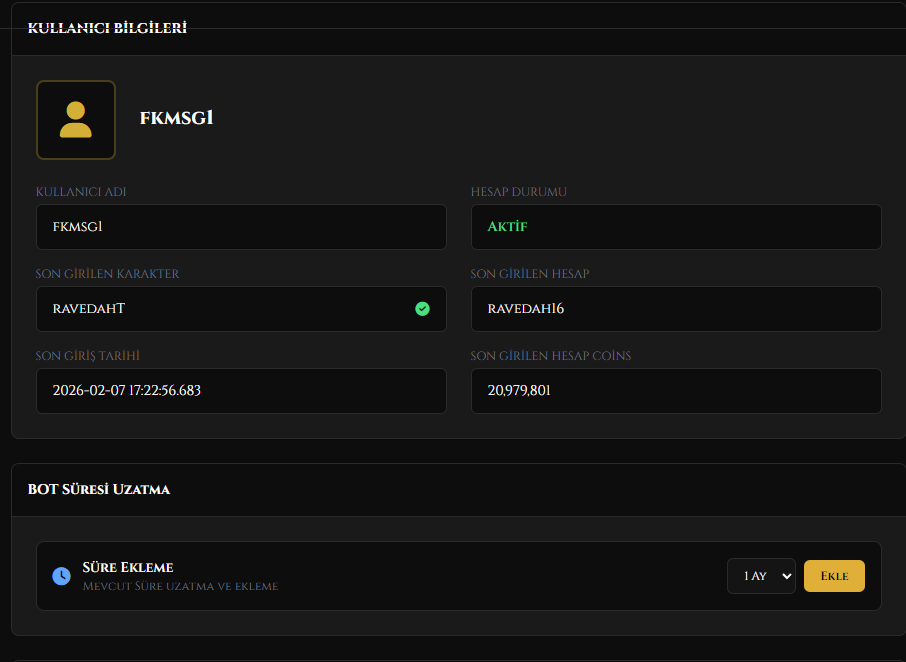The height and width of the screenshot is (662, 906).
Task: Click the green verified checkmark icon
Action: (422, 309)
